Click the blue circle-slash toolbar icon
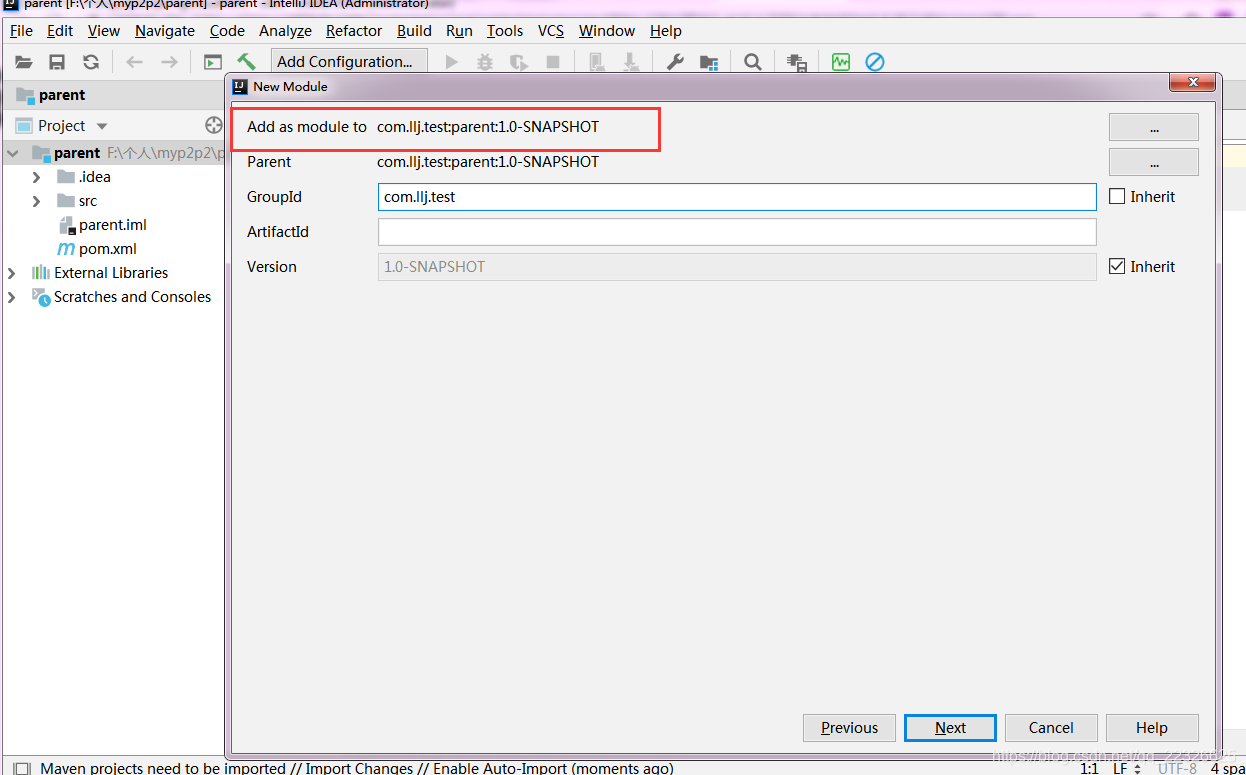This screenshot has width=1246, height=775. [x=875, y=62]
